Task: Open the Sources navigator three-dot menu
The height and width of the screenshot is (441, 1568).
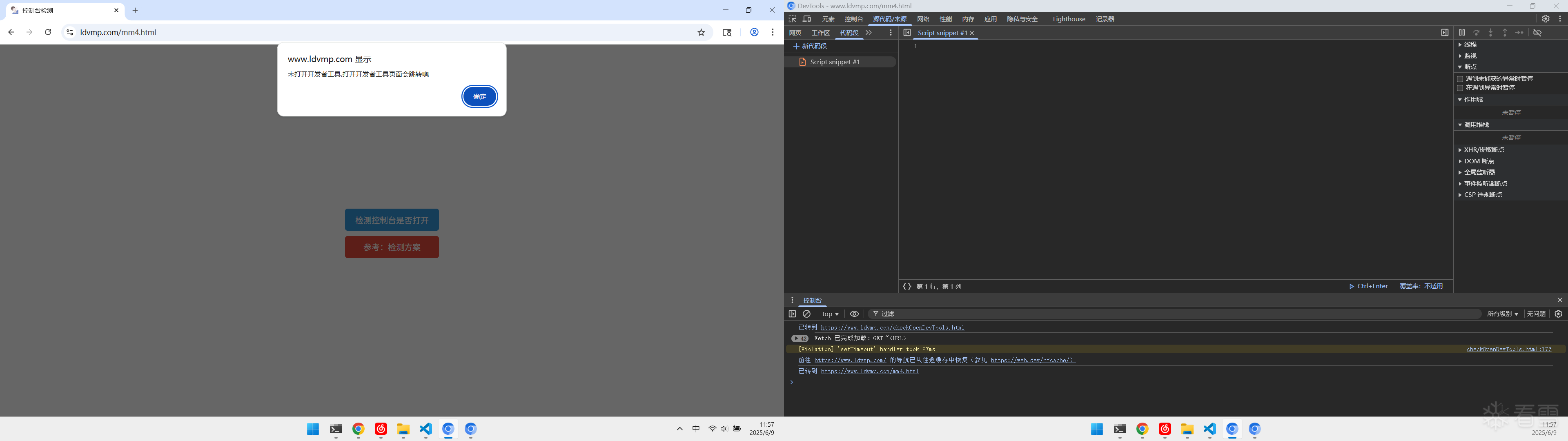Action: tap(891, 33)
